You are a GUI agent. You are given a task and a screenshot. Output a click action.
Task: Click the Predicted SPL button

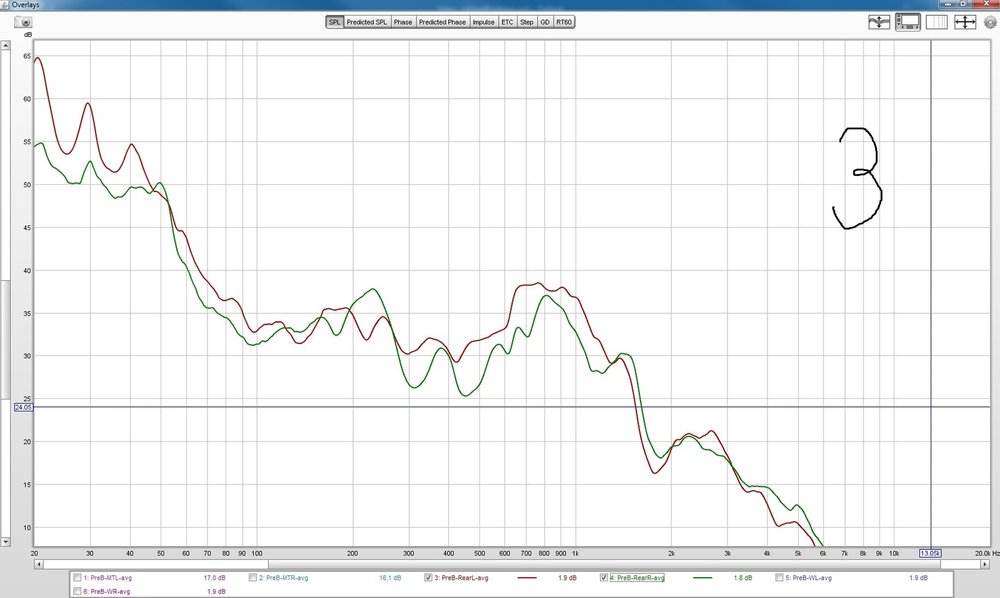coord(367,22)
